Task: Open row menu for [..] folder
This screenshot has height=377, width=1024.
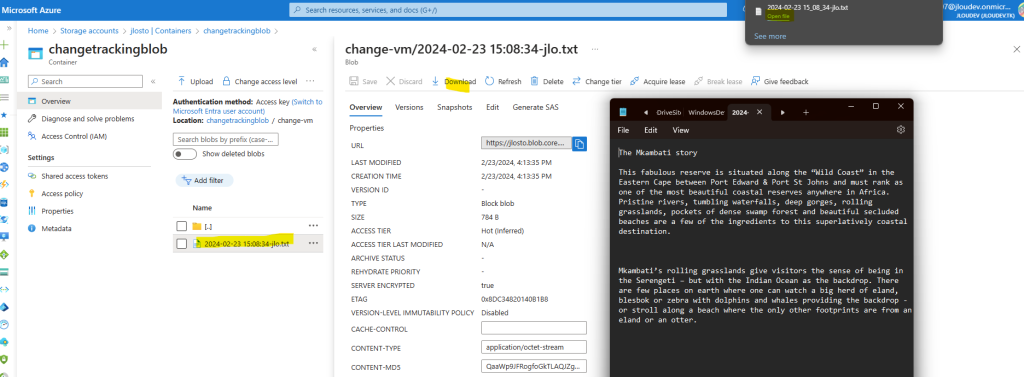Action: [x=313, y=225]
